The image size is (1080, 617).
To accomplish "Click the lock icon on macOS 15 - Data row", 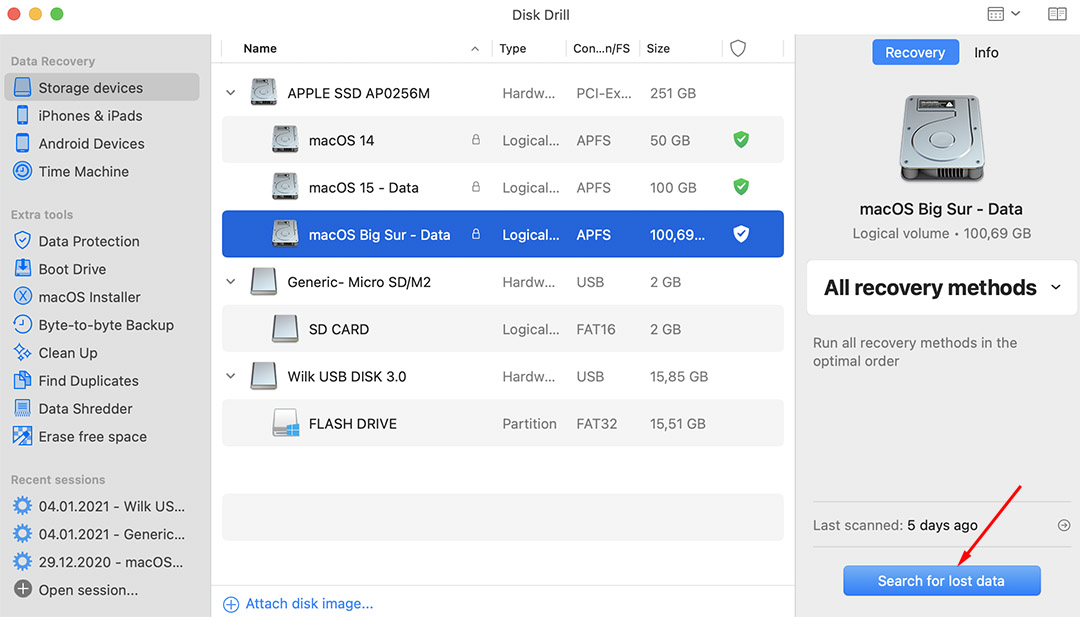I will coord(475,187).
